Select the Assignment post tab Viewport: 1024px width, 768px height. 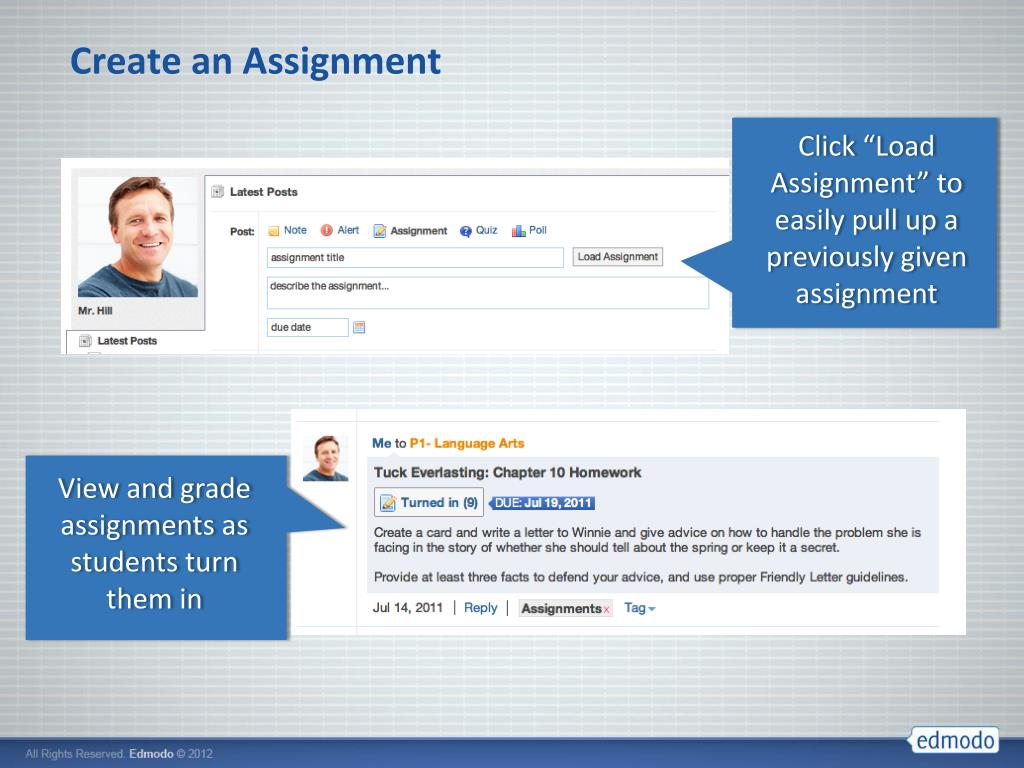click(x=419, y=231)
